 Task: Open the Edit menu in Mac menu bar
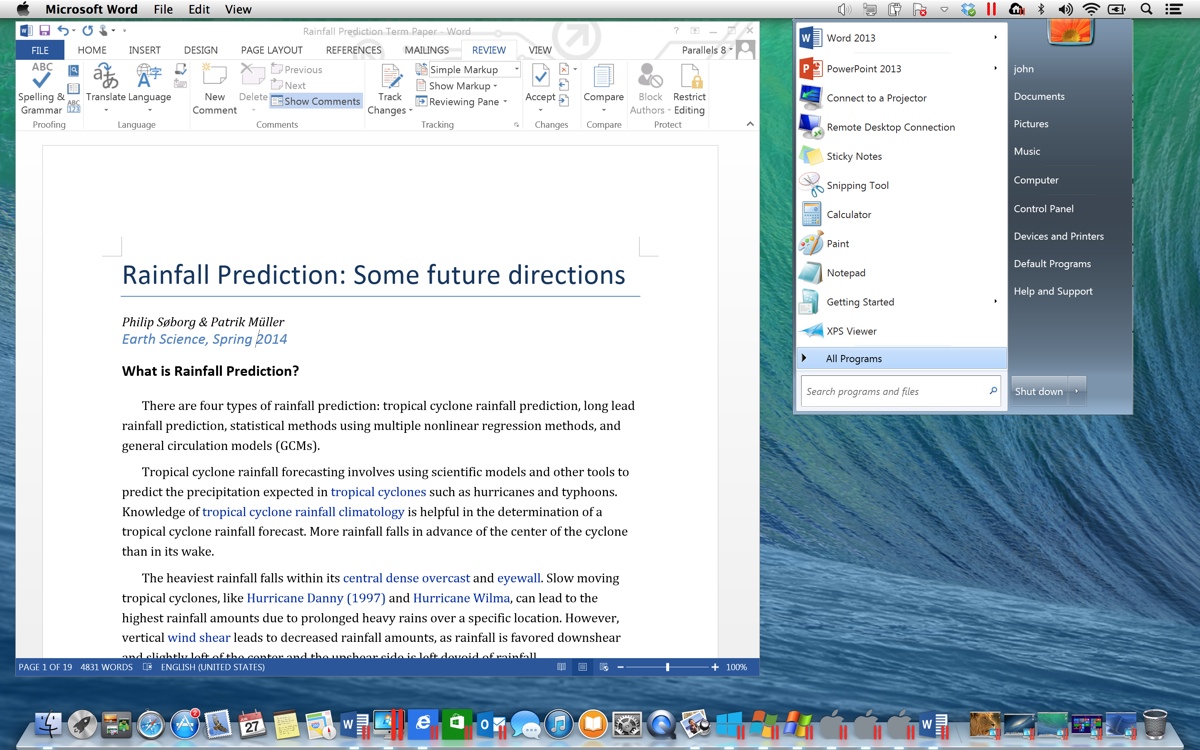[199, 9]
